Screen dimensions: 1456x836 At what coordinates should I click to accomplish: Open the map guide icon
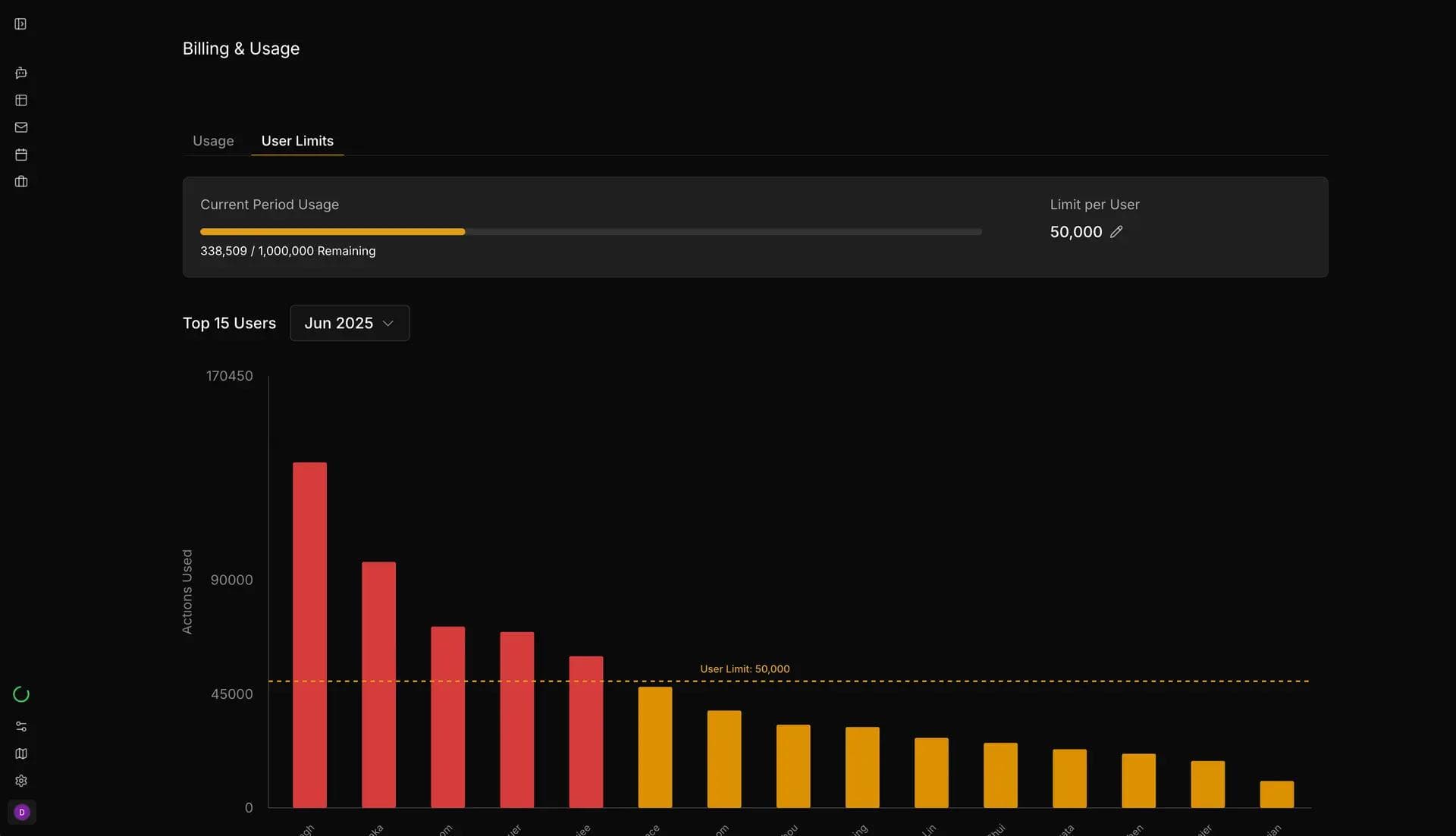21,753
